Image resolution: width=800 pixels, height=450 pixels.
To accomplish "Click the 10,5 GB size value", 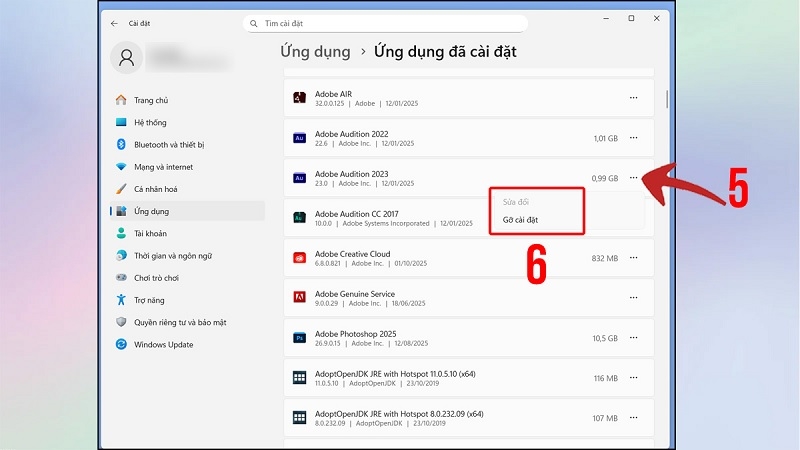I will (605, 338).
